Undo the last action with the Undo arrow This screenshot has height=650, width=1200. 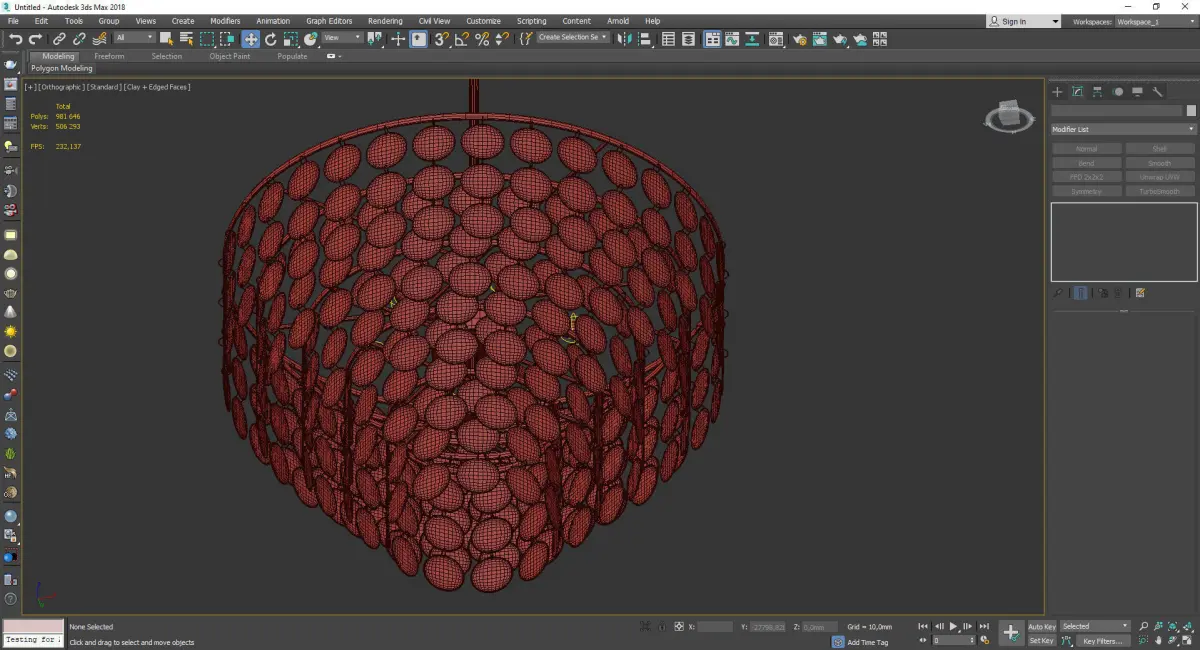(x=16, y=39)
